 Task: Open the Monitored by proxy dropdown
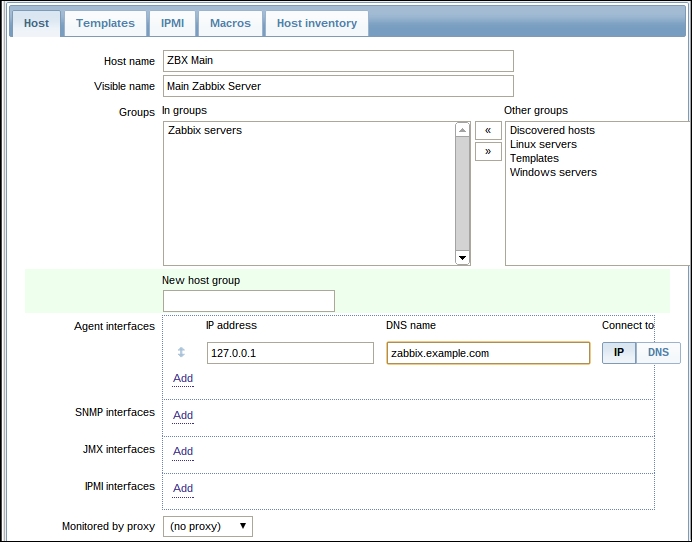coord(208,525)
